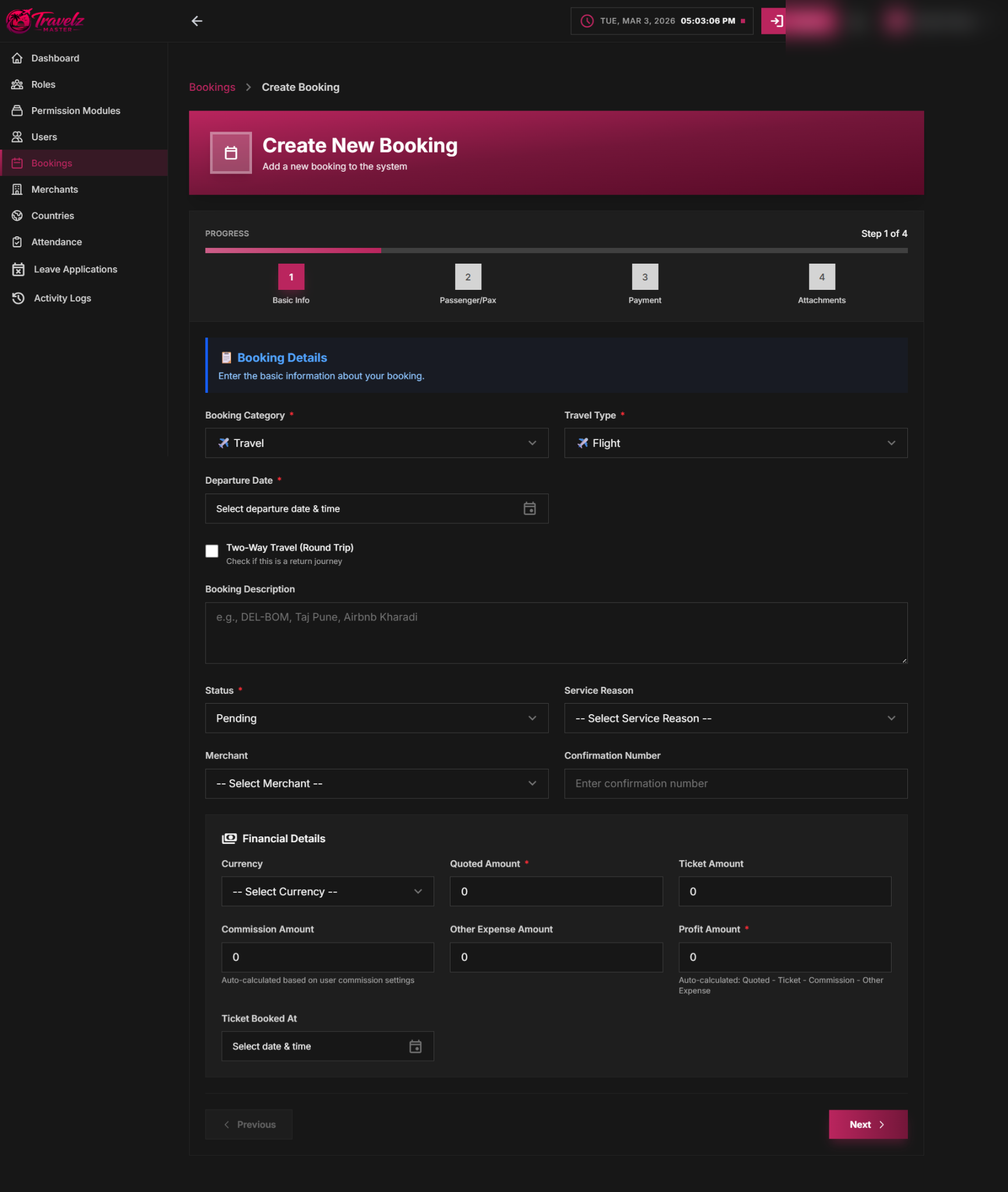Click the clock icon beside the date

587,21
